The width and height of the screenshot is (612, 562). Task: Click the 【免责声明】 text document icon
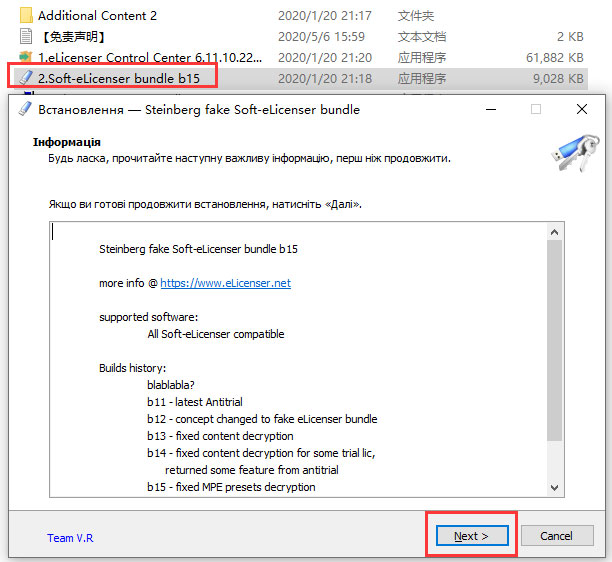pyautogui.click(x=26, y=36)
